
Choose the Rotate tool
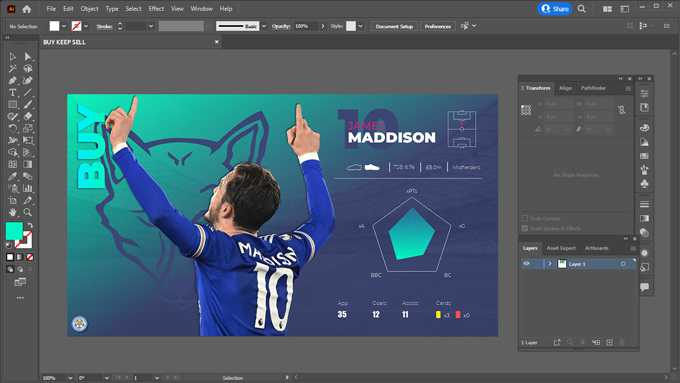click(13, 128)
